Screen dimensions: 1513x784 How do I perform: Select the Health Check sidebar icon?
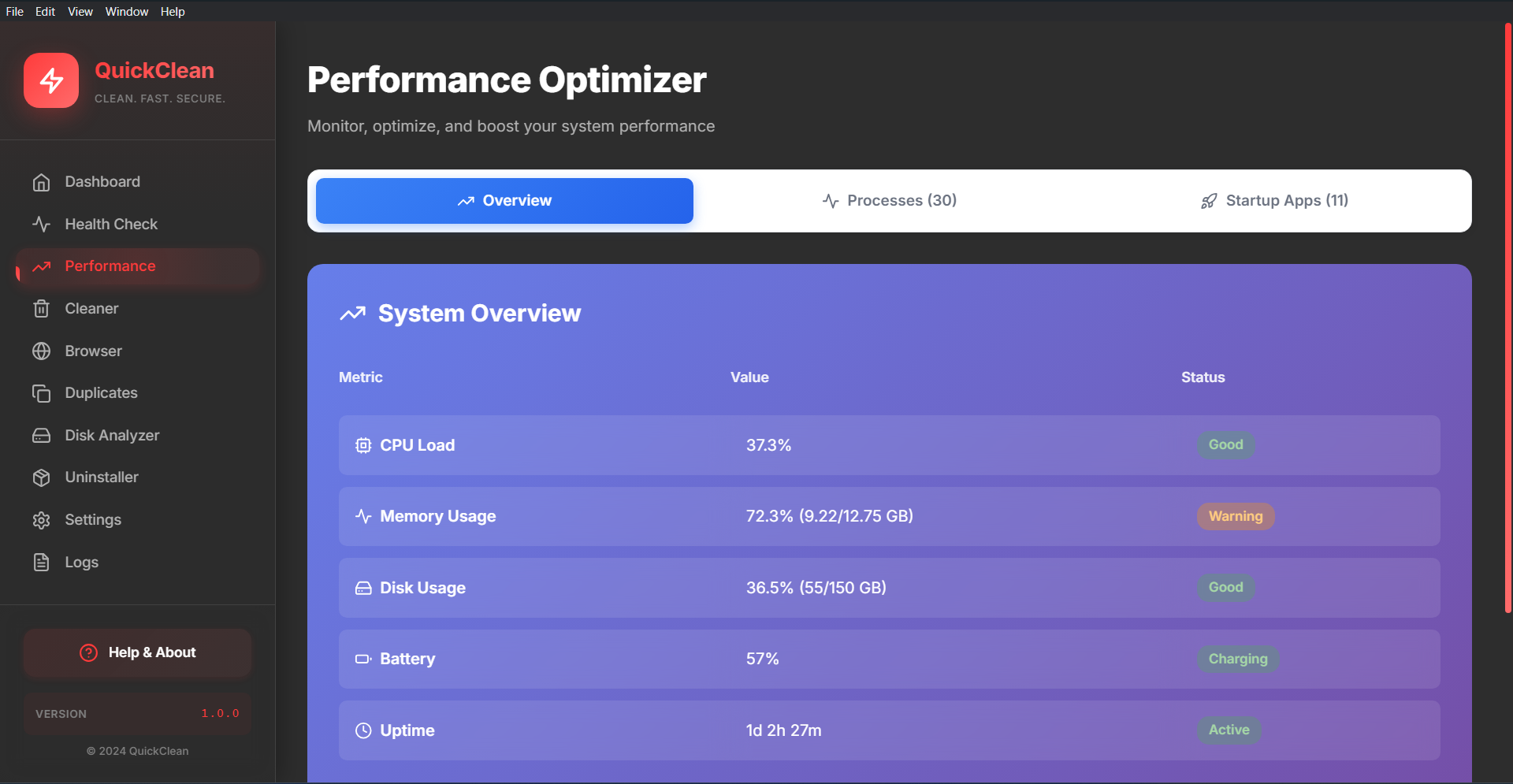tap(42, 224)
